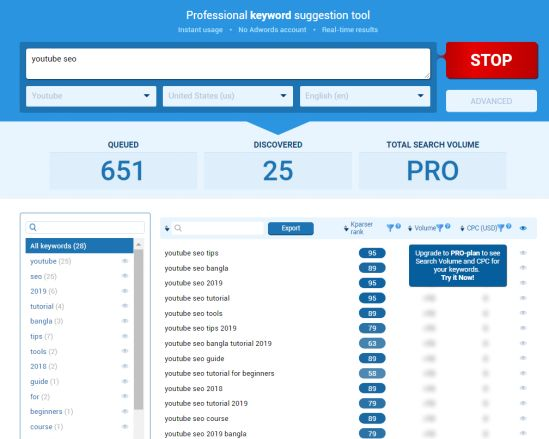Open the Youtube source dropdown
This screenshot has width=549, height=439.
(x=91, y=96)
